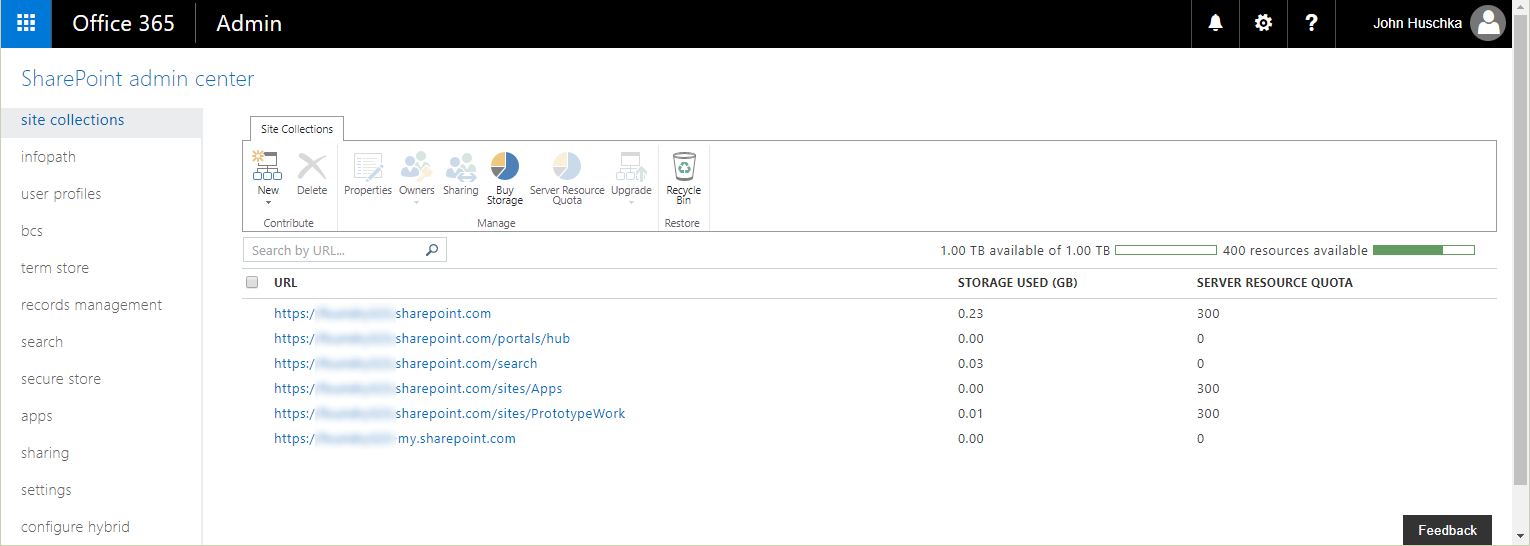Open the Office 365 app launcher grid
The width and height of the screenshot is (1530, 546).
coord(26,23)
